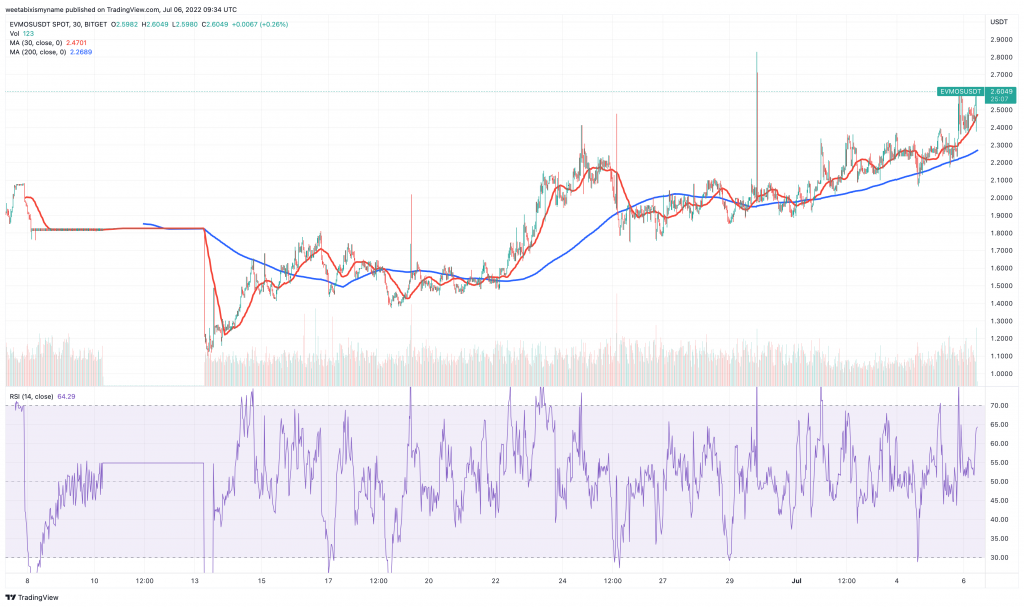The width and height of the screenshot is (1024, 607).
Task: Click the RSI 70.00 axis label
Action: tap(999, 406)
